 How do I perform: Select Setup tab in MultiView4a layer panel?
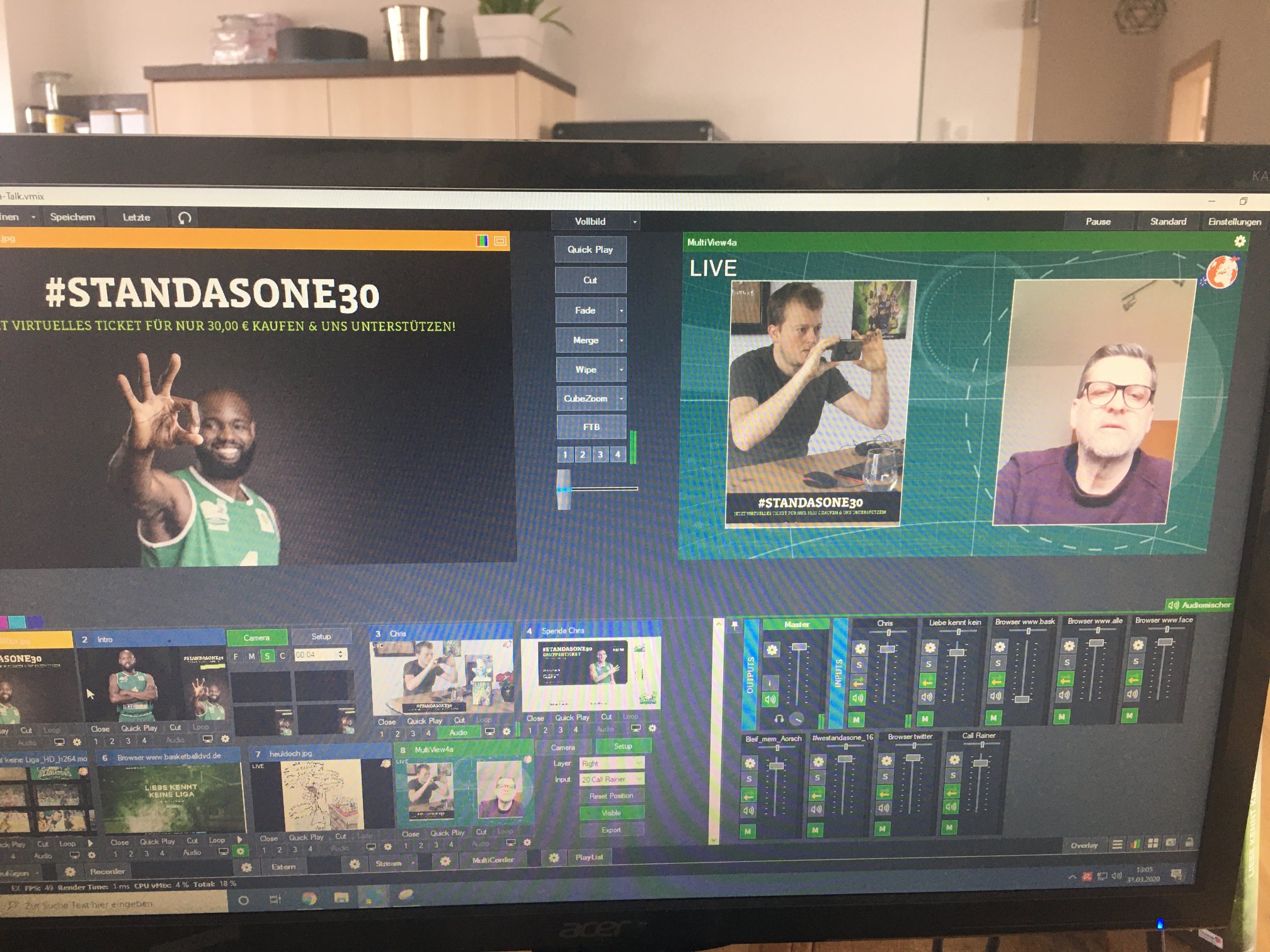point(622,746)
